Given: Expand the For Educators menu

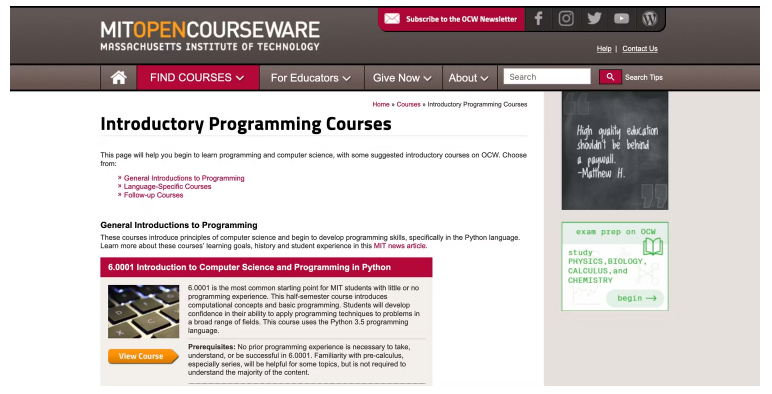Looking at the screenshot, I should click(x=311, y=78).
